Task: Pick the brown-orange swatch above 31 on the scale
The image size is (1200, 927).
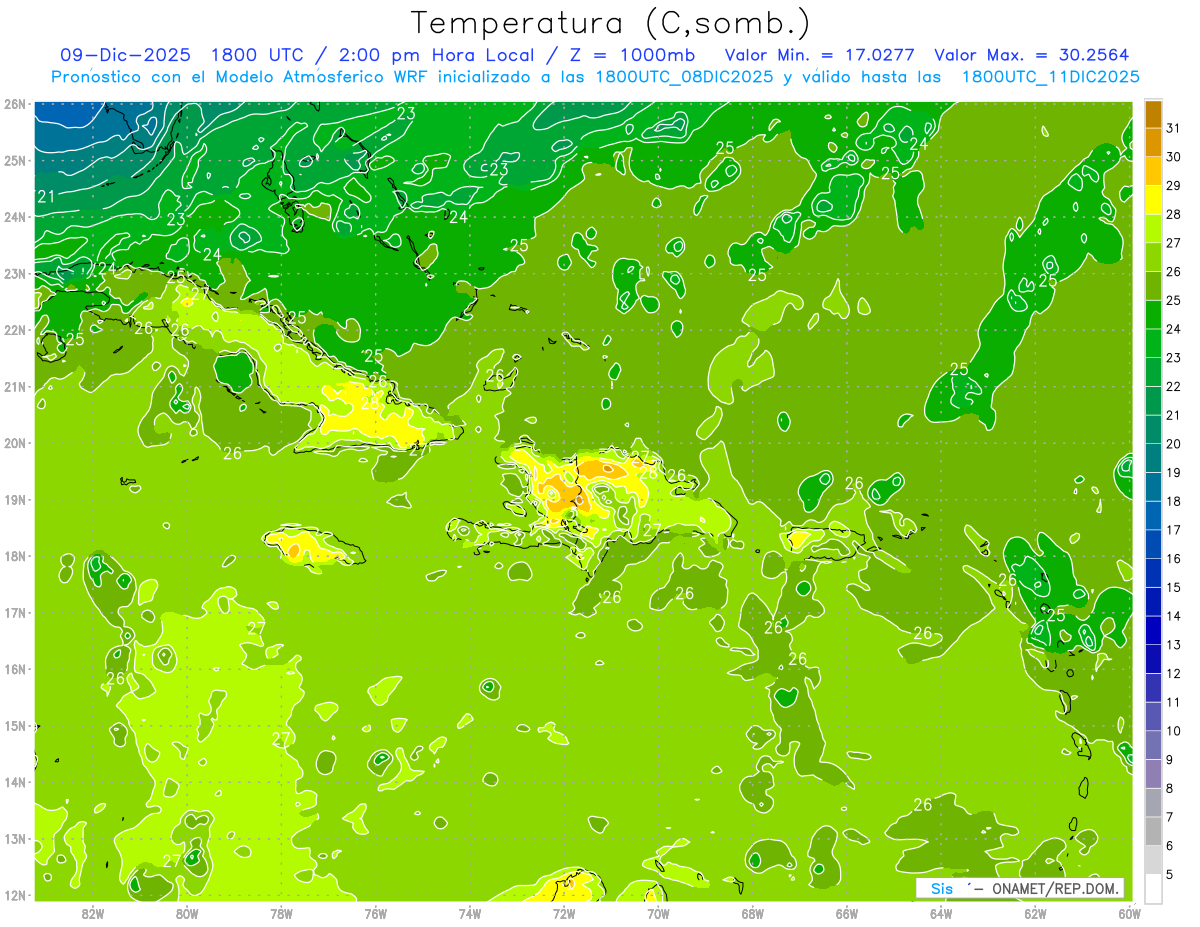Action: 1153,114
